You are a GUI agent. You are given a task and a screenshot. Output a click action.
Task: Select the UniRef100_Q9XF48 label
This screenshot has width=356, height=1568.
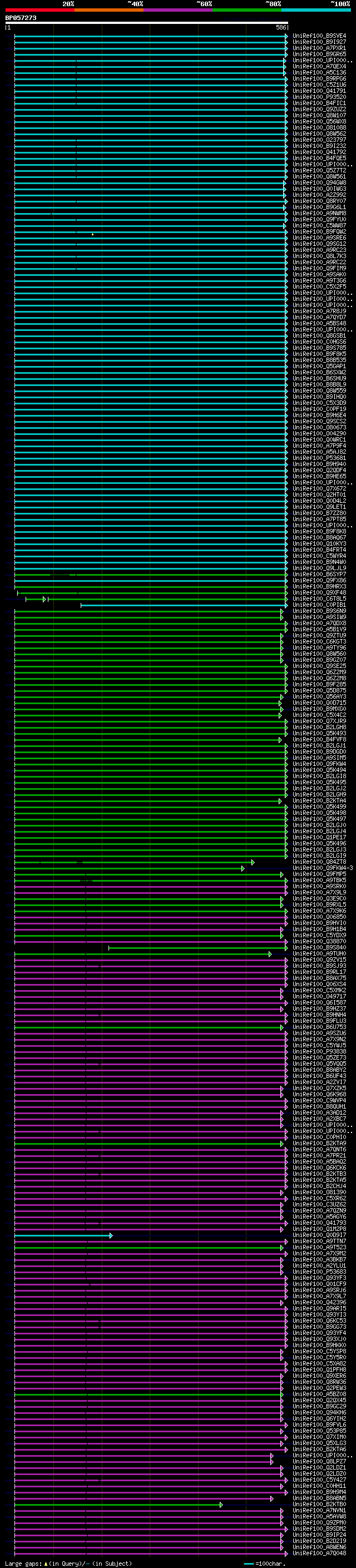319,593
